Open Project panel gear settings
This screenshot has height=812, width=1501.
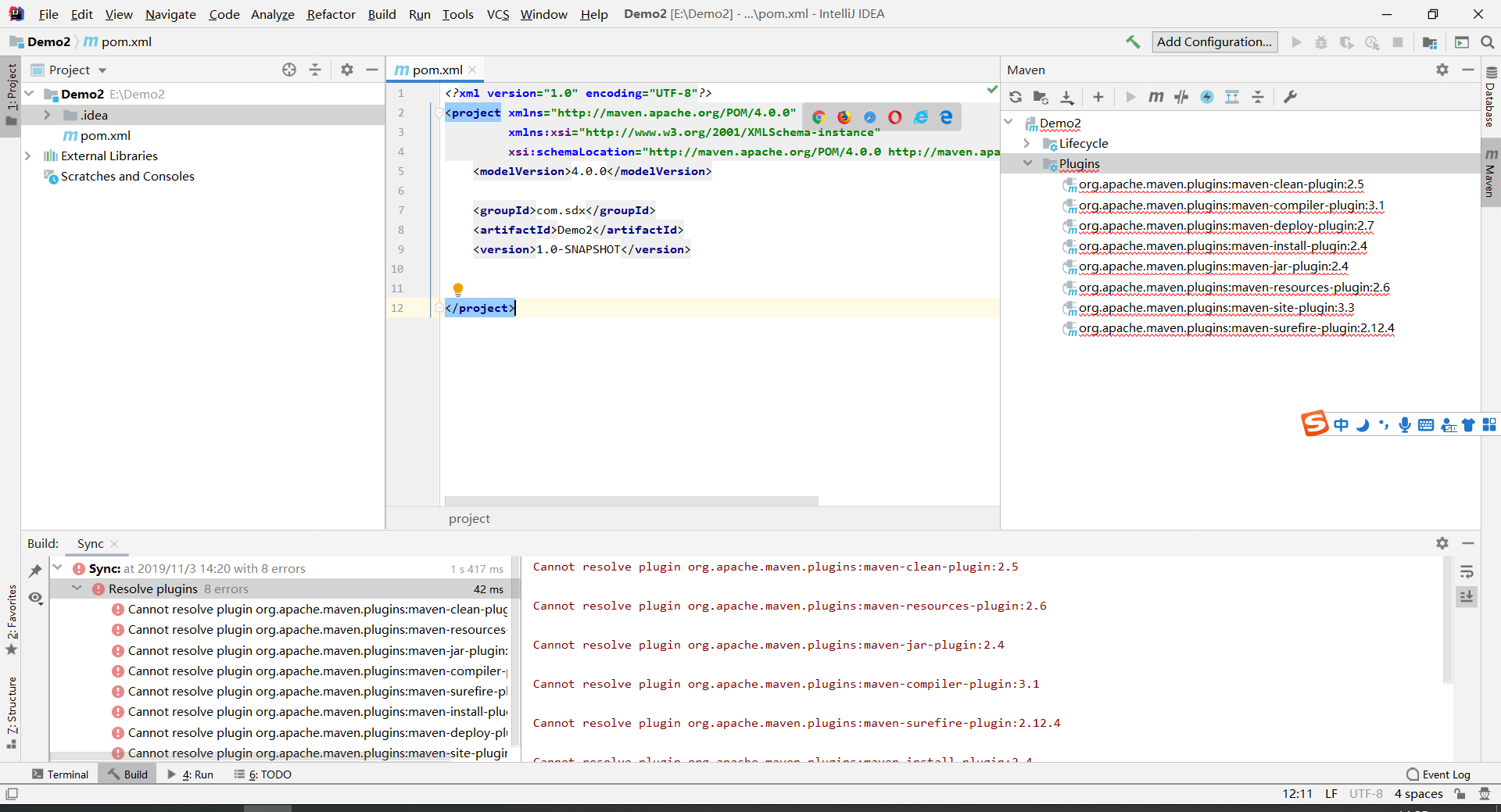[x=347, y=70]
